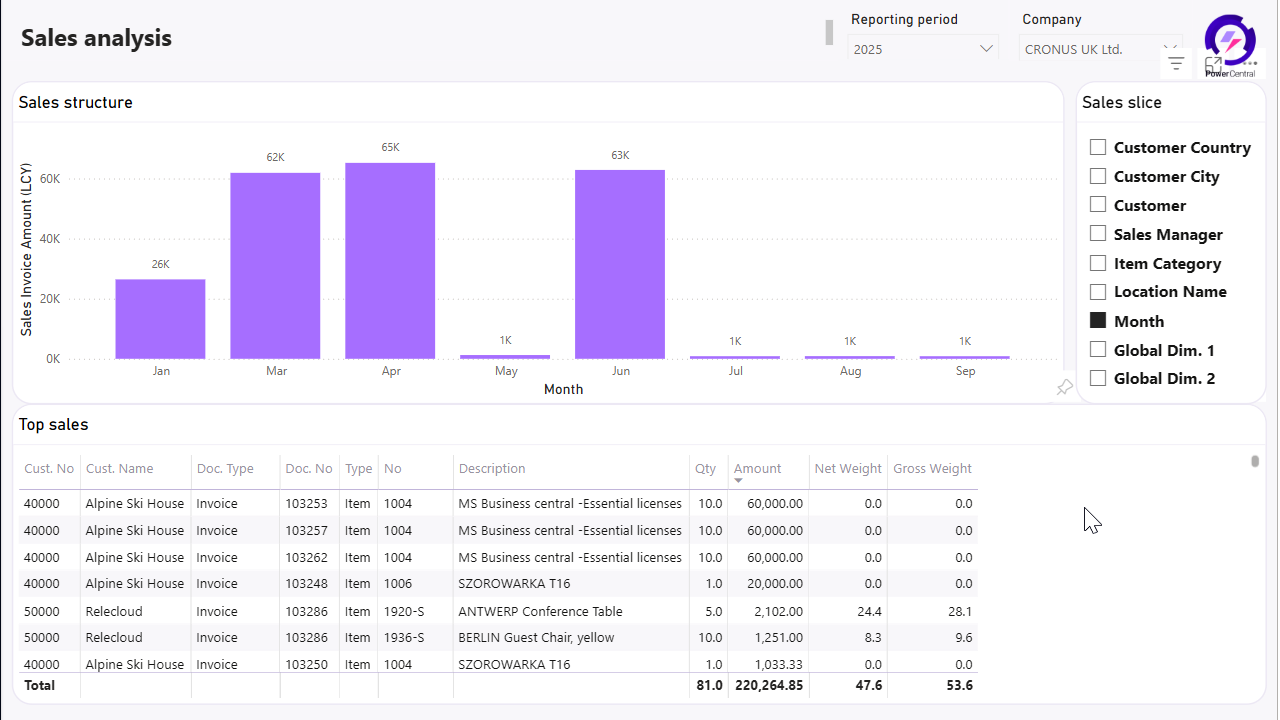
Task: Click document number 103257 in the table
Action: point(306,530)
